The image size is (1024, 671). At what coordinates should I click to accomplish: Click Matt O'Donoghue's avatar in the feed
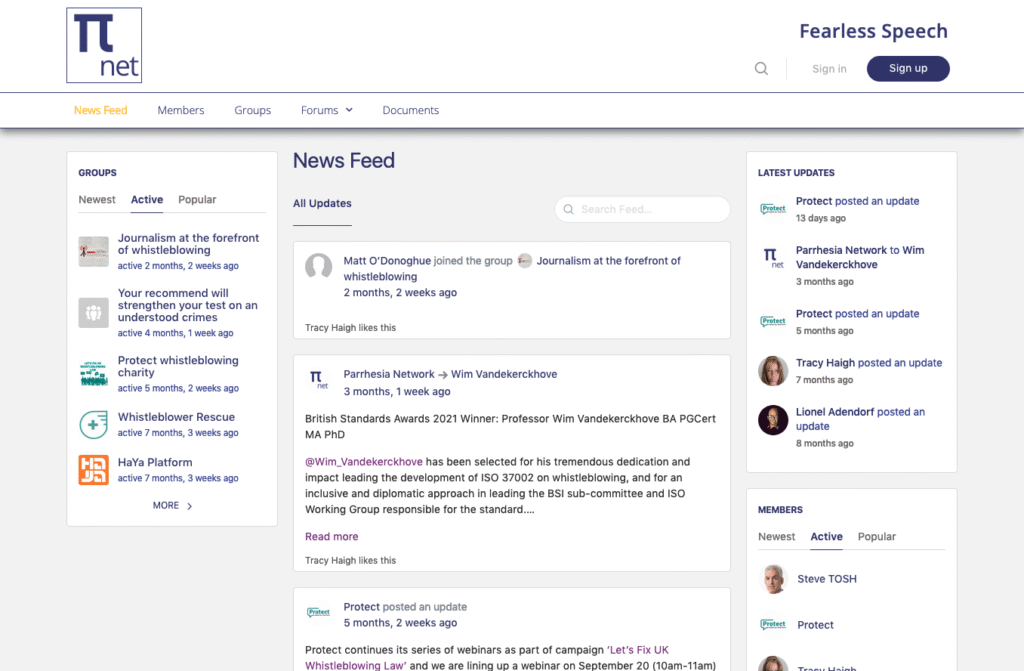tap(318, 267)
